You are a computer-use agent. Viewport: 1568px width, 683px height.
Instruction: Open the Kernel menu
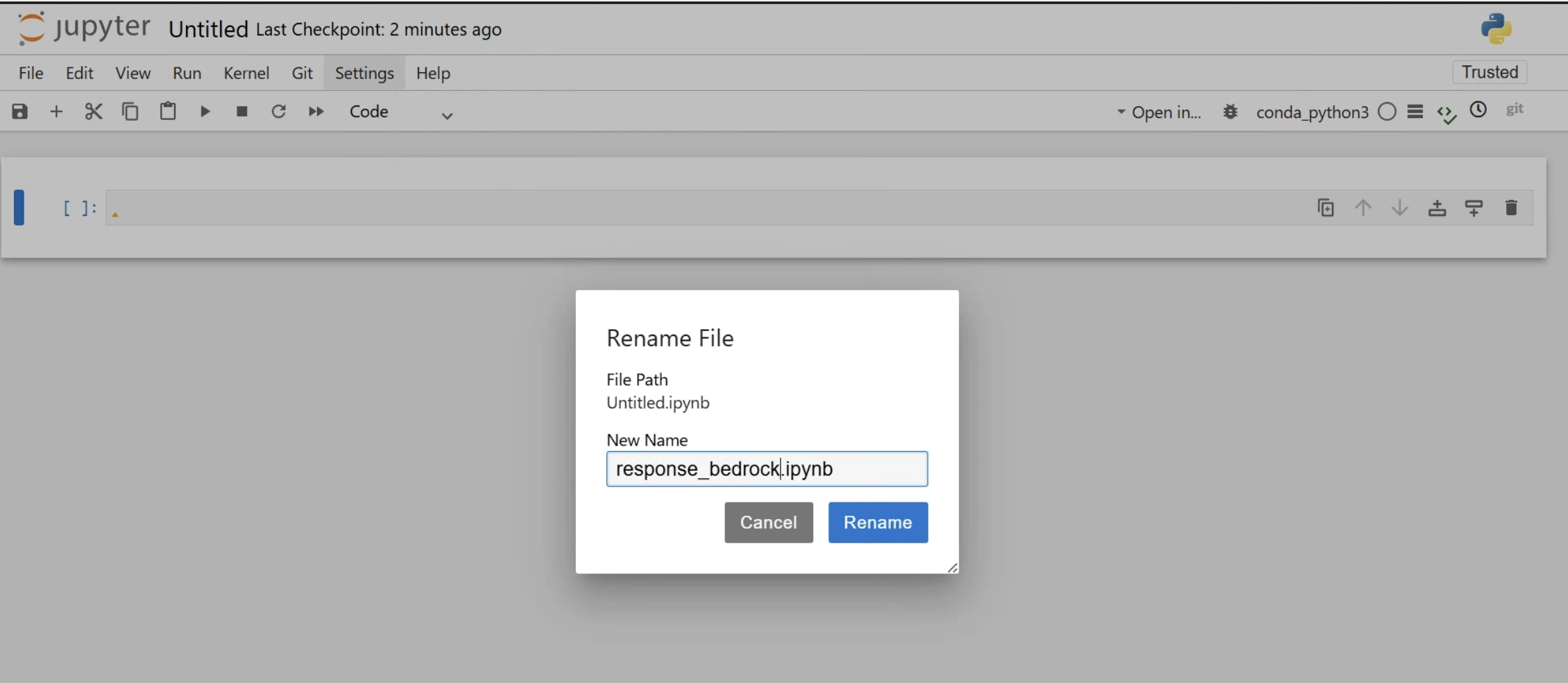(246, 73)
